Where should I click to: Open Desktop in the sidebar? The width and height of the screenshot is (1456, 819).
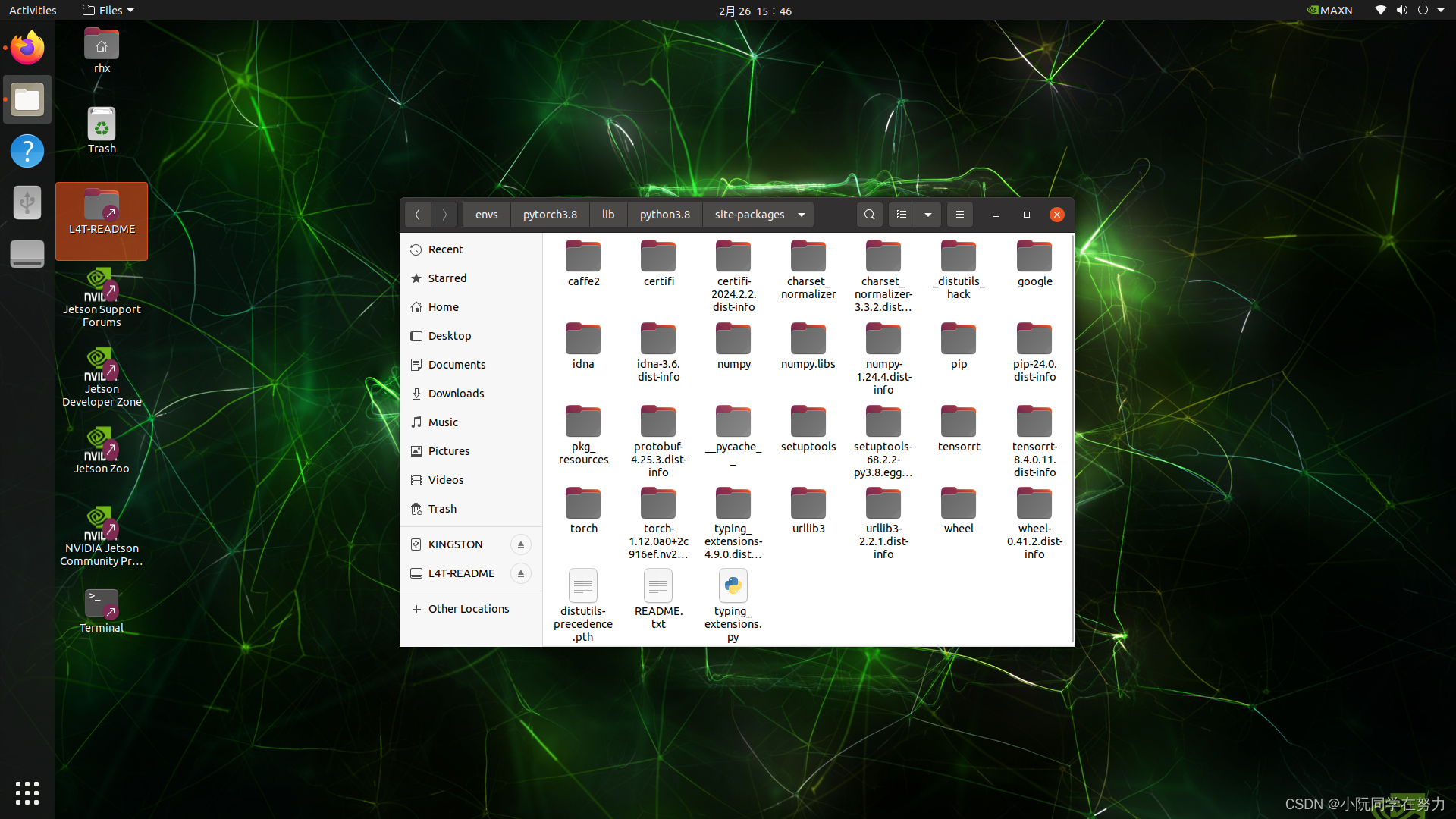click(x=471, y=336)
